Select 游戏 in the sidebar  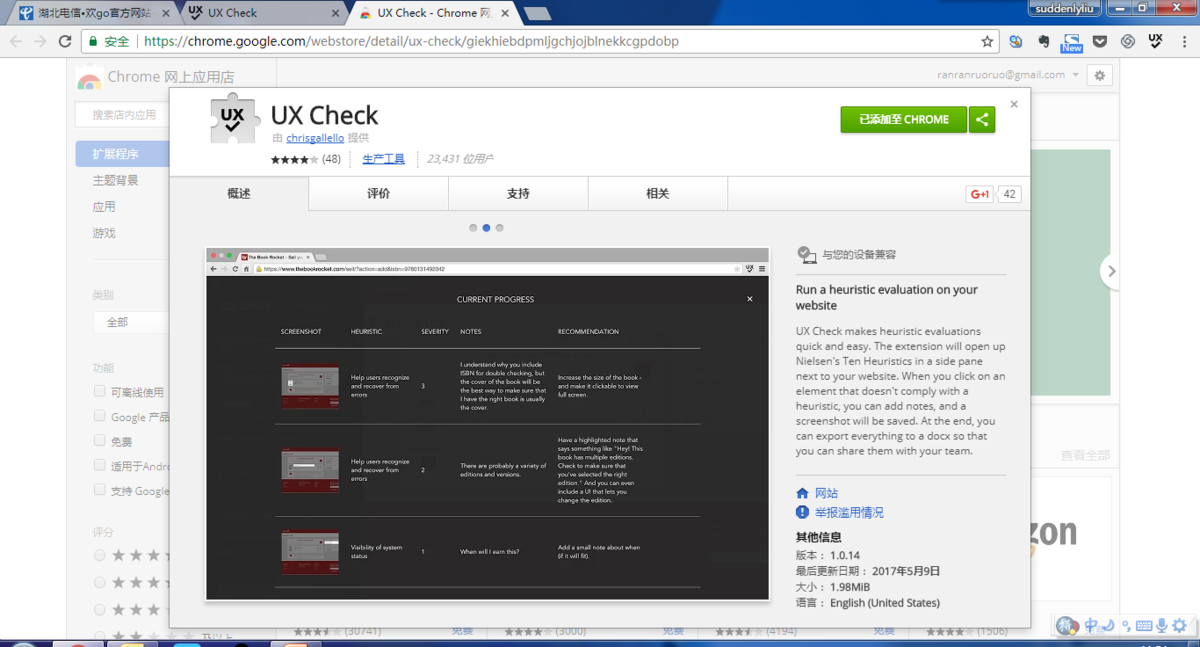click(104, 233)
